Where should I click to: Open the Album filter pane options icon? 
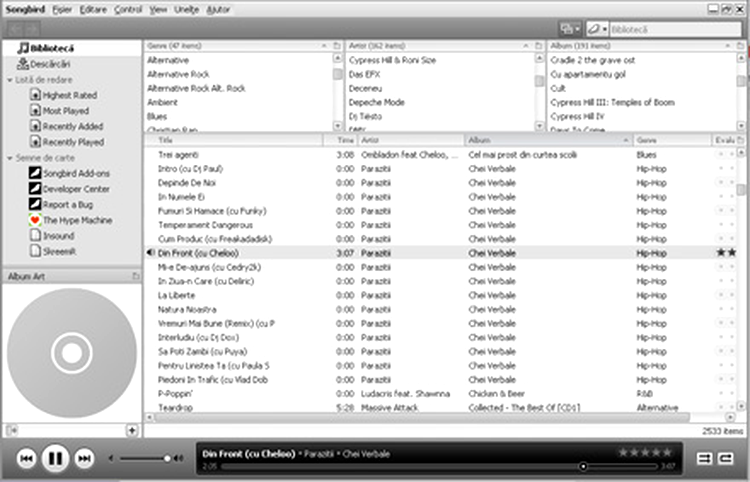(x=740, y=46)
